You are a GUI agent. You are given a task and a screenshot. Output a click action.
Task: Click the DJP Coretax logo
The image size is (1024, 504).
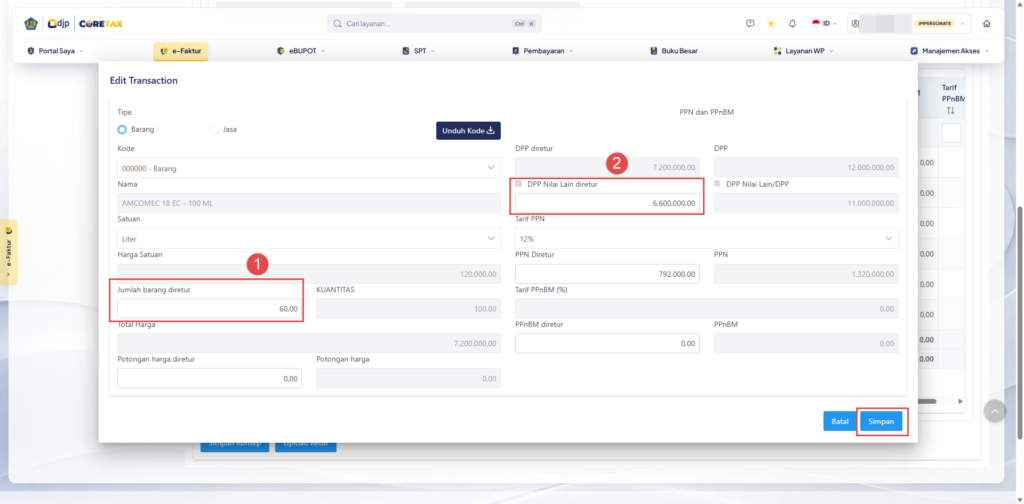(74, 24)
